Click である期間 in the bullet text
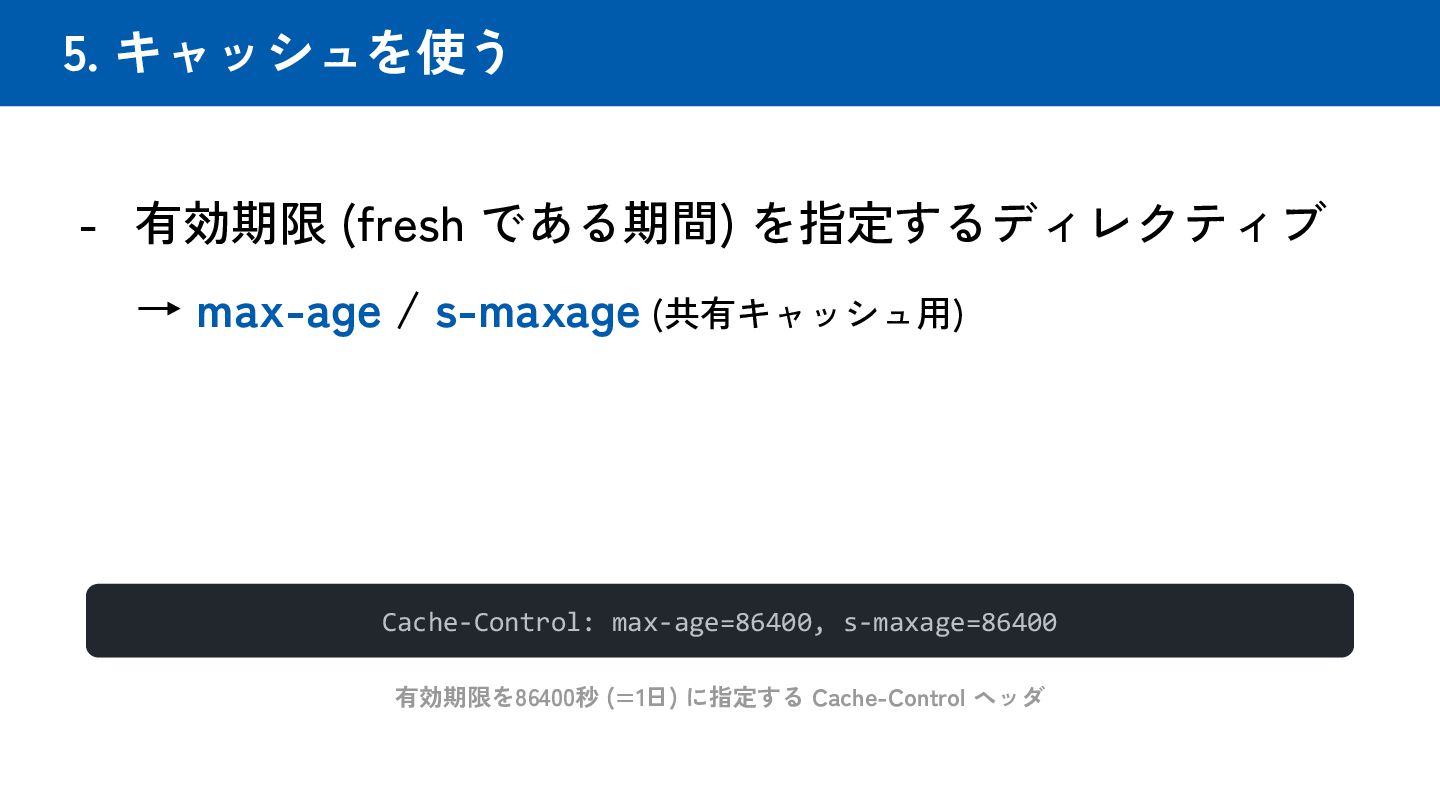 (597, 225)
